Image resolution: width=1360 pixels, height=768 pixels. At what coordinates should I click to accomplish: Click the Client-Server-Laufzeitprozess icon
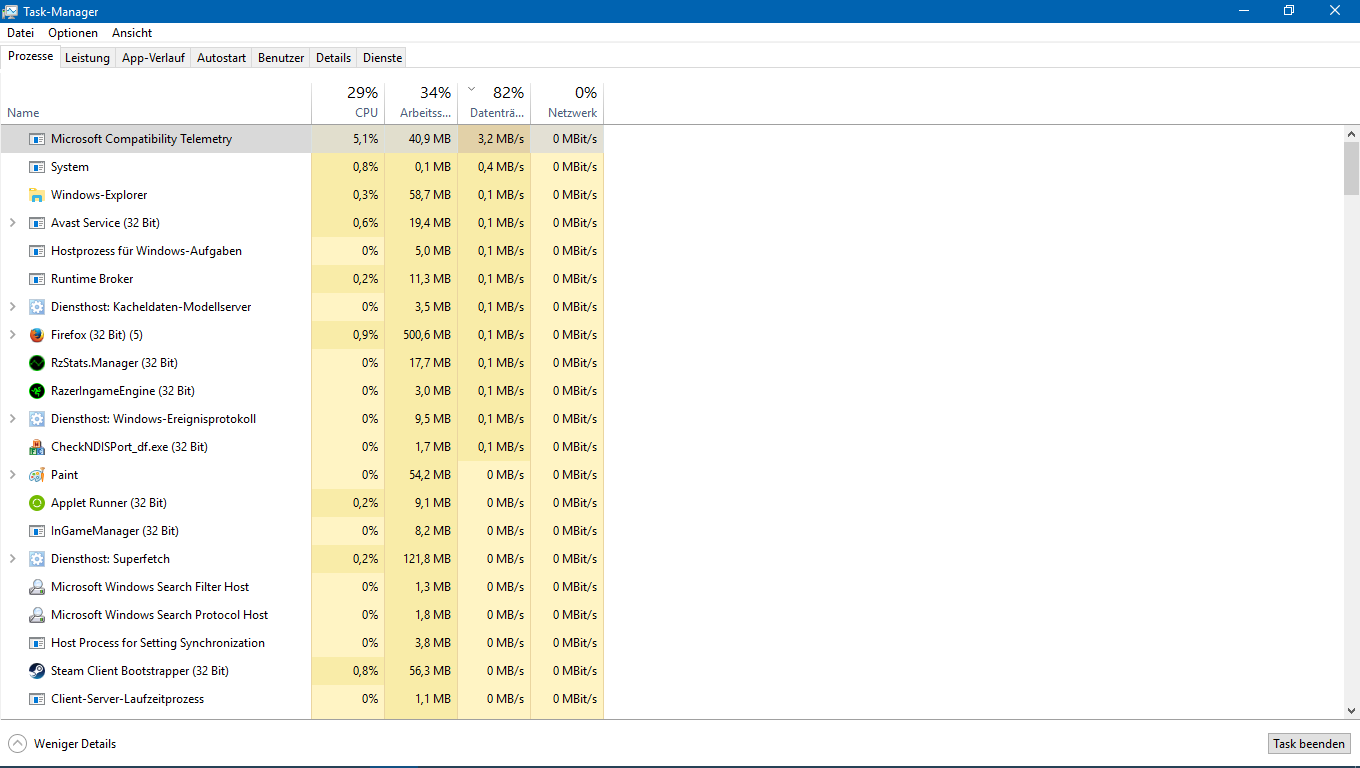(x=37, y=699)
